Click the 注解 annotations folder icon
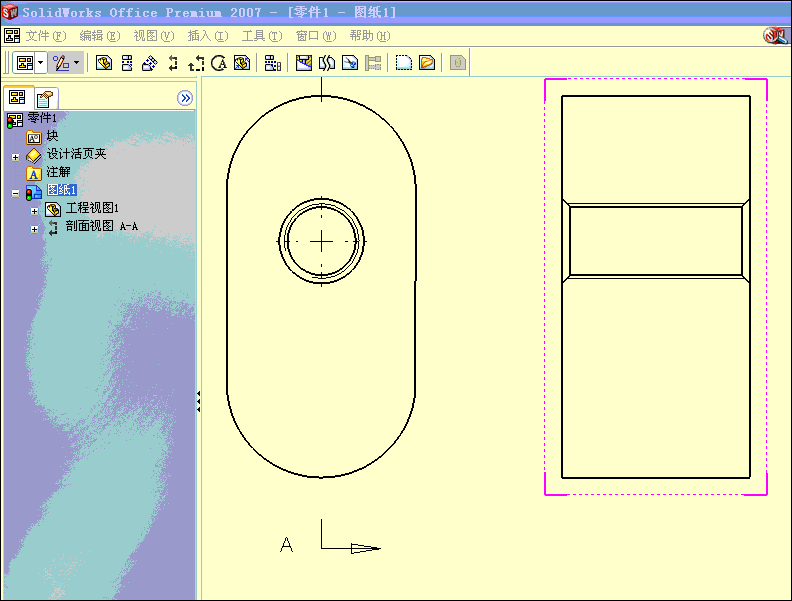This screenshot has width=792, height=601. [x=34, y=174]
